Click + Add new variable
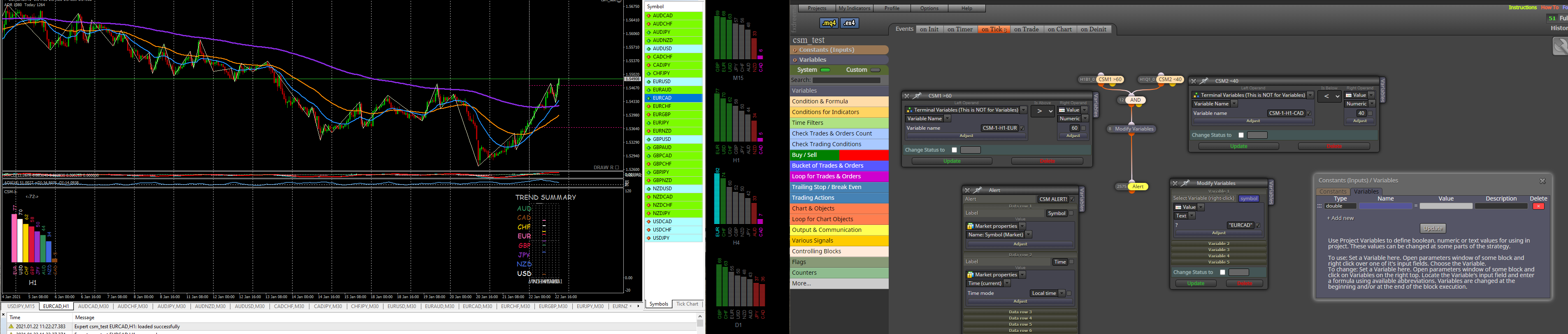The height and width of the screenshot is (334, 1568). [x=1340, y=218]
